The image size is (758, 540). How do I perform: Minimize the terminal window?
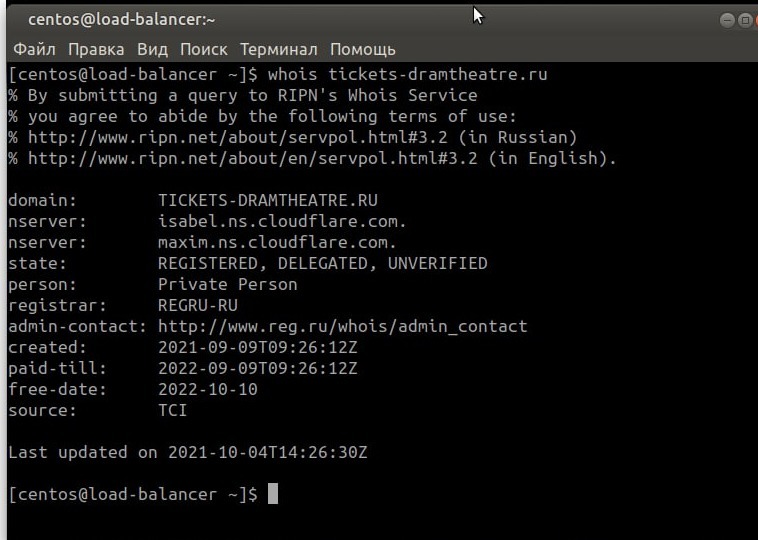tap(726, 20)
